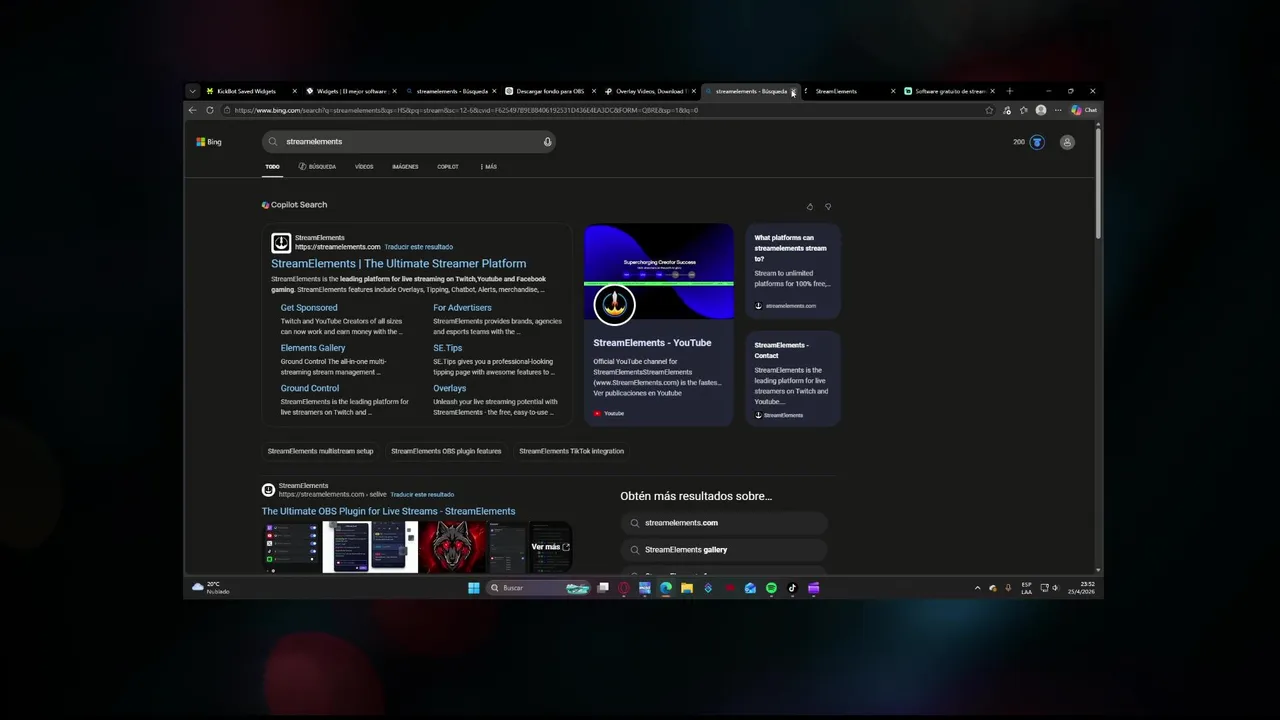Open Microsoft Edge from the taskbar
This screenshot has width=1280, height=720.
click(x=666, y=588)
